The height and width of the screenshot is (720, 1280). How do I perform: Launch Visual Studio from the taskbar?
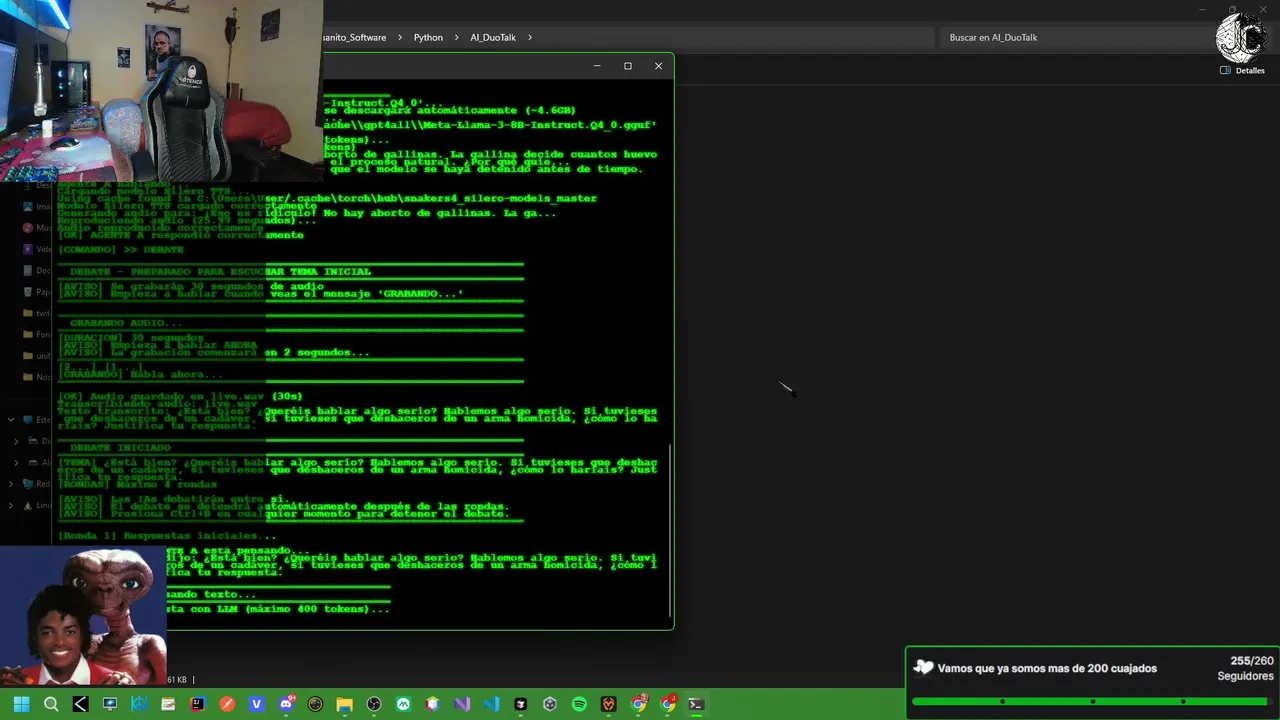click(x=462, y=704)
